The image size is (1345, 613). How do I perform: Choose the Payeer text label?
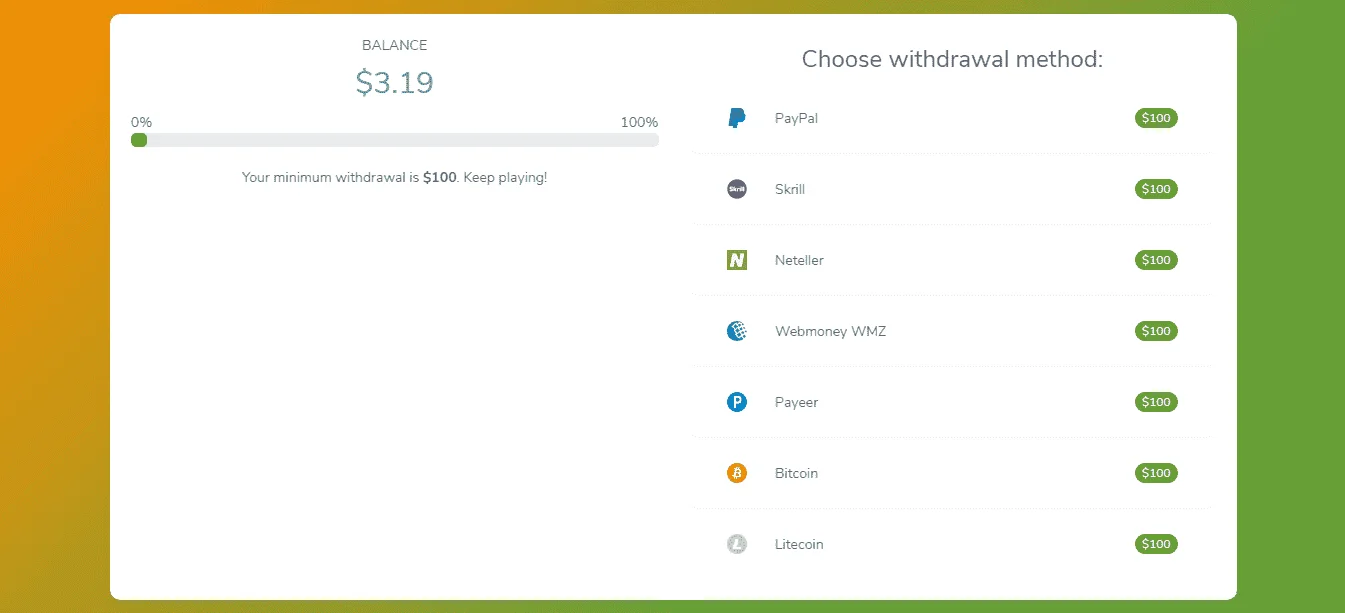(796, 402)
